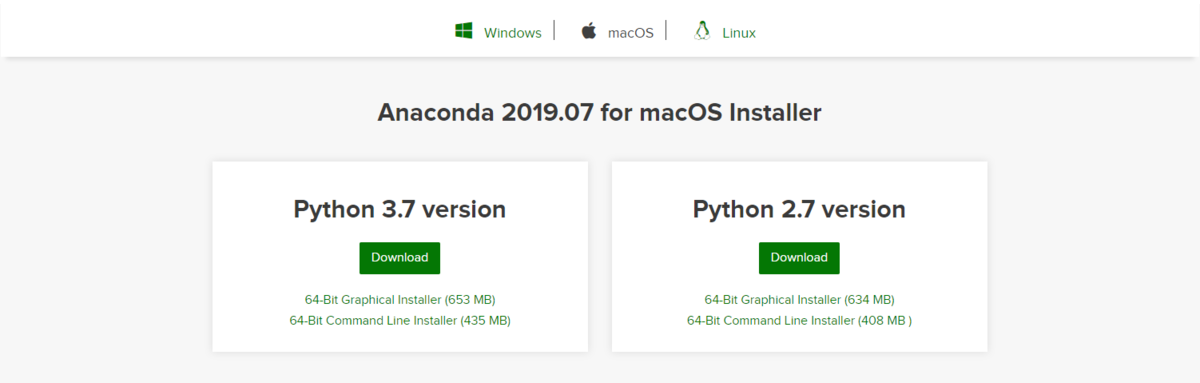Click the Anaconda 2019.07 for macOS Installer title
1200x383 pixels.
coord(600,112)
